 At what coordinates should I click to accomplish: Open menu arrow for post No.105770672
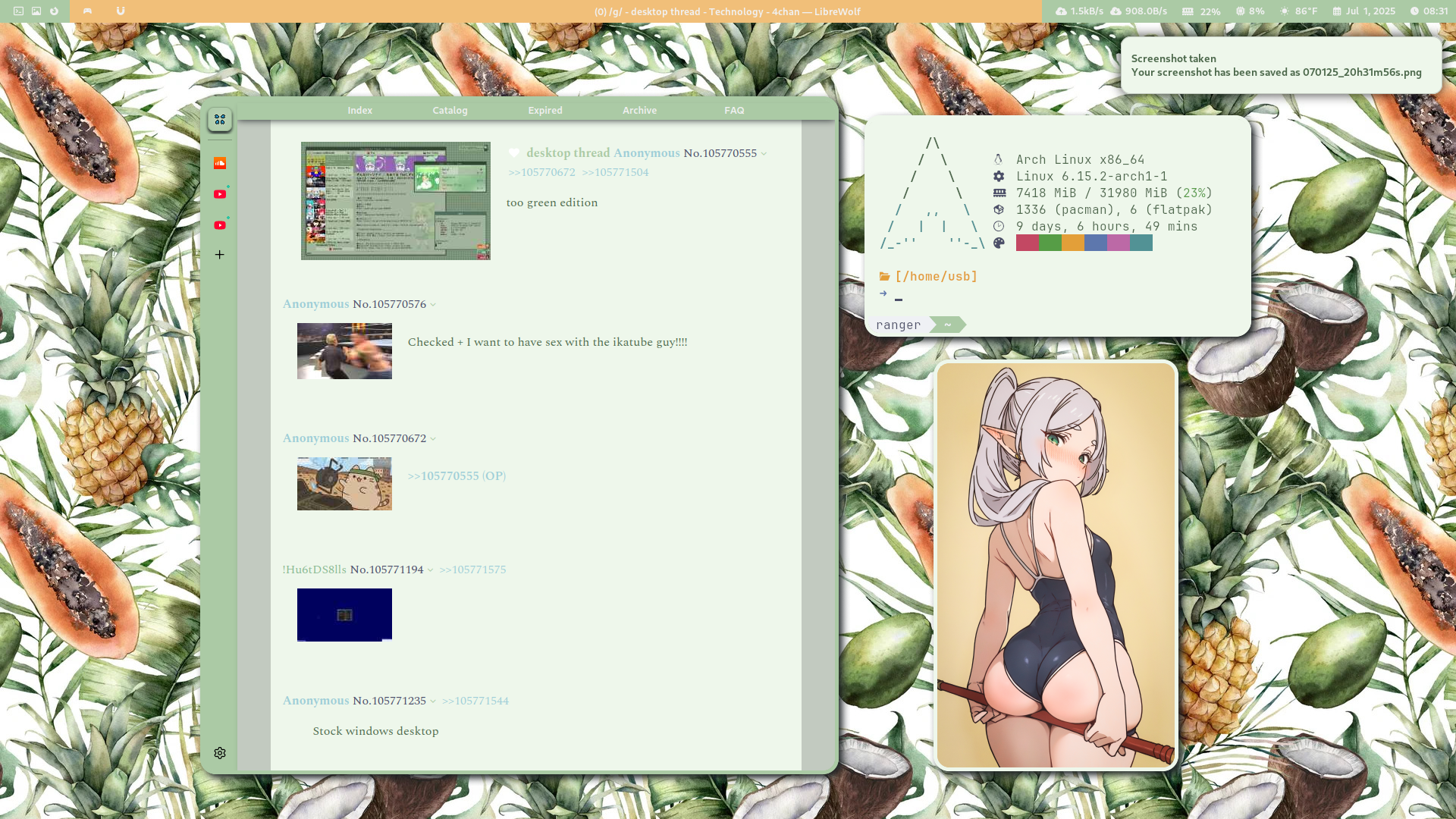pyautogui.click(x=433, y=439)
